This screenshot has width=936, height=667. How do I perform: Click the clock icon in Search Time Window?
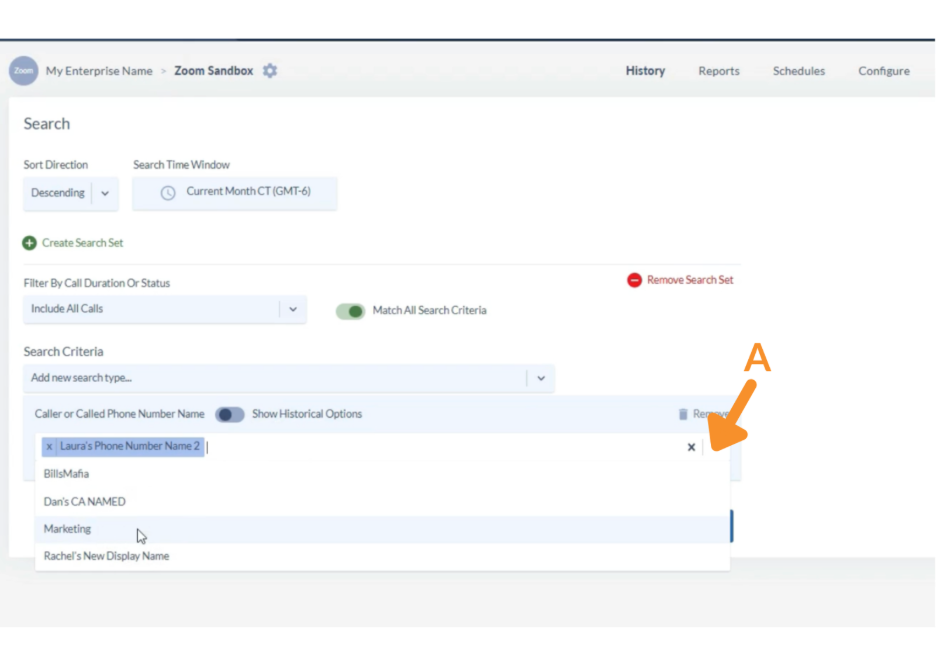[168, 192]
